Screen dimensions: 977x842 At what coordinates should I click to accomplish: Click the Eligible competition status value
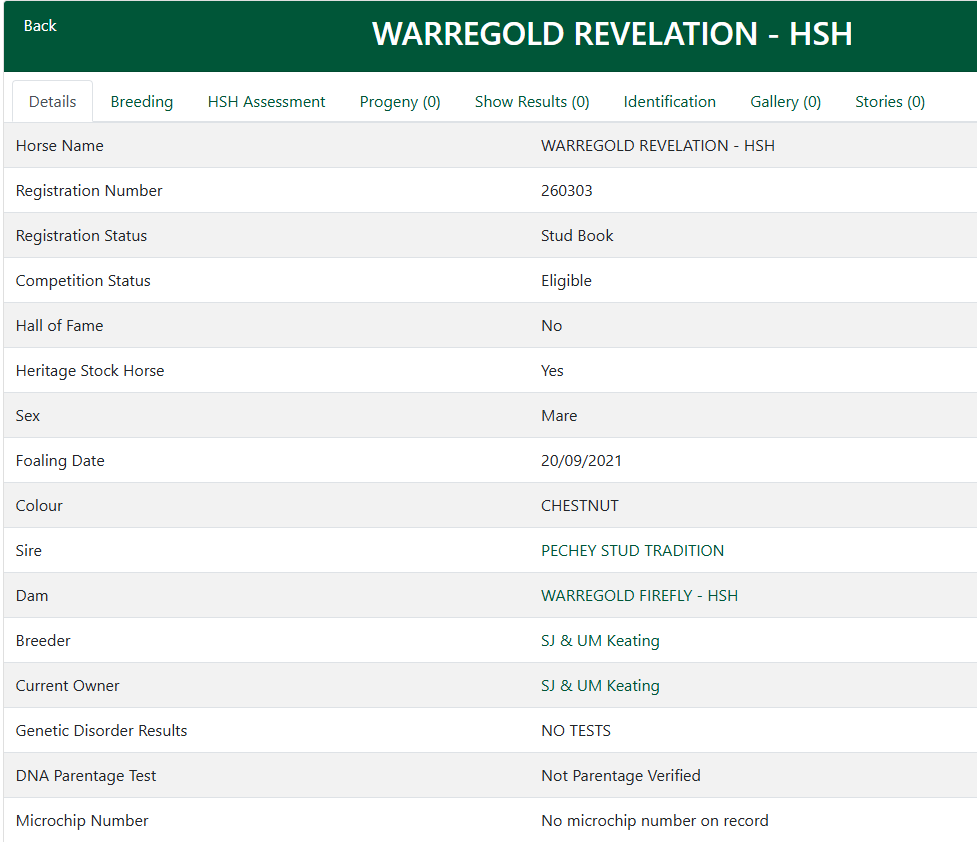[566, 280]
